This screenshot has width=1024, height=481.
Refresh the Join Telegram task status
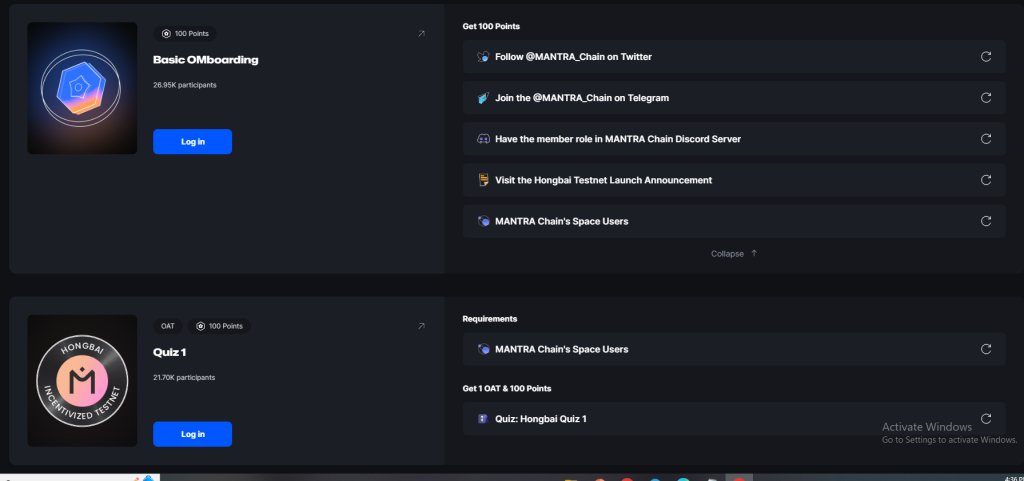tap(986, 98)
